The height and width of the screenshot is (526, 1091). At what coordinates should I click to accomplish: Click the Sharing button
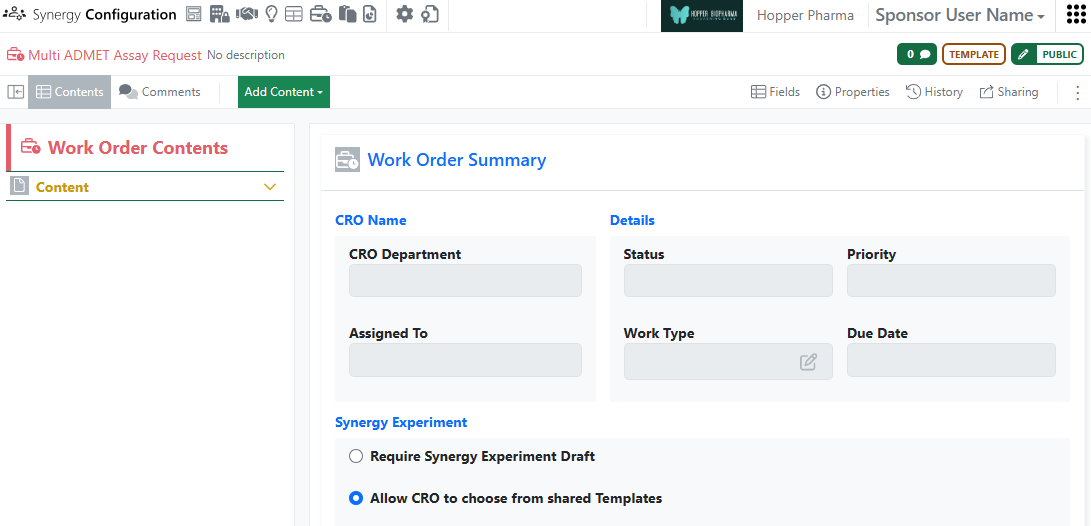pos(1008,92)
